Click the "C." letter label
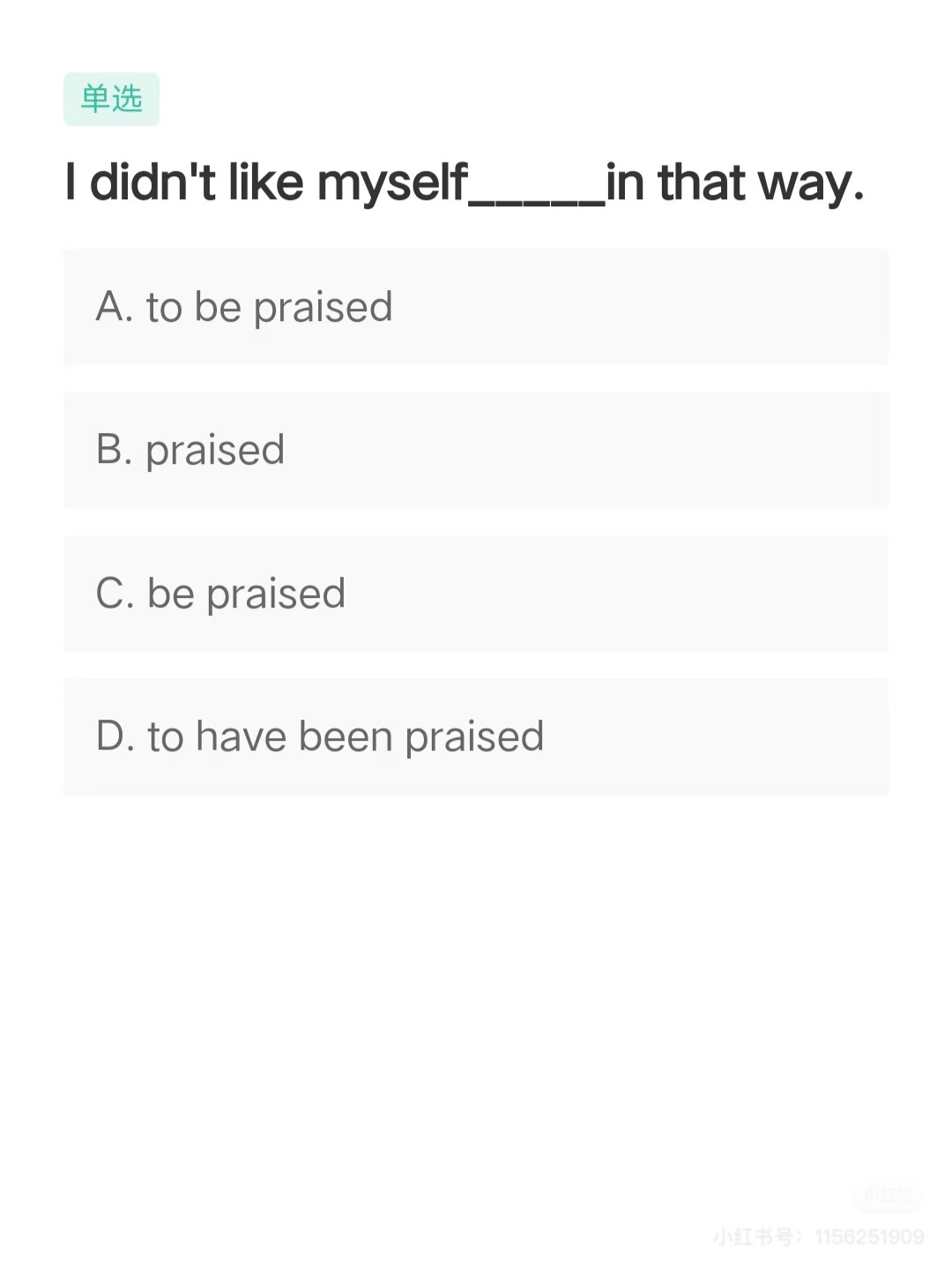This screenshot has width=952, height=1270. 115,594
